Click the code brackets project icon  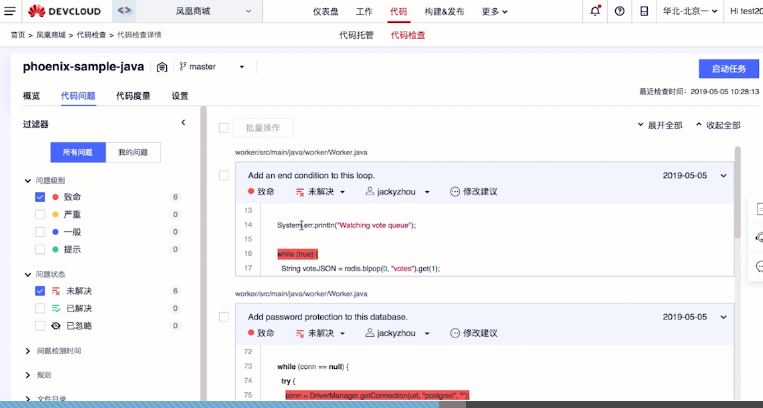124,11
